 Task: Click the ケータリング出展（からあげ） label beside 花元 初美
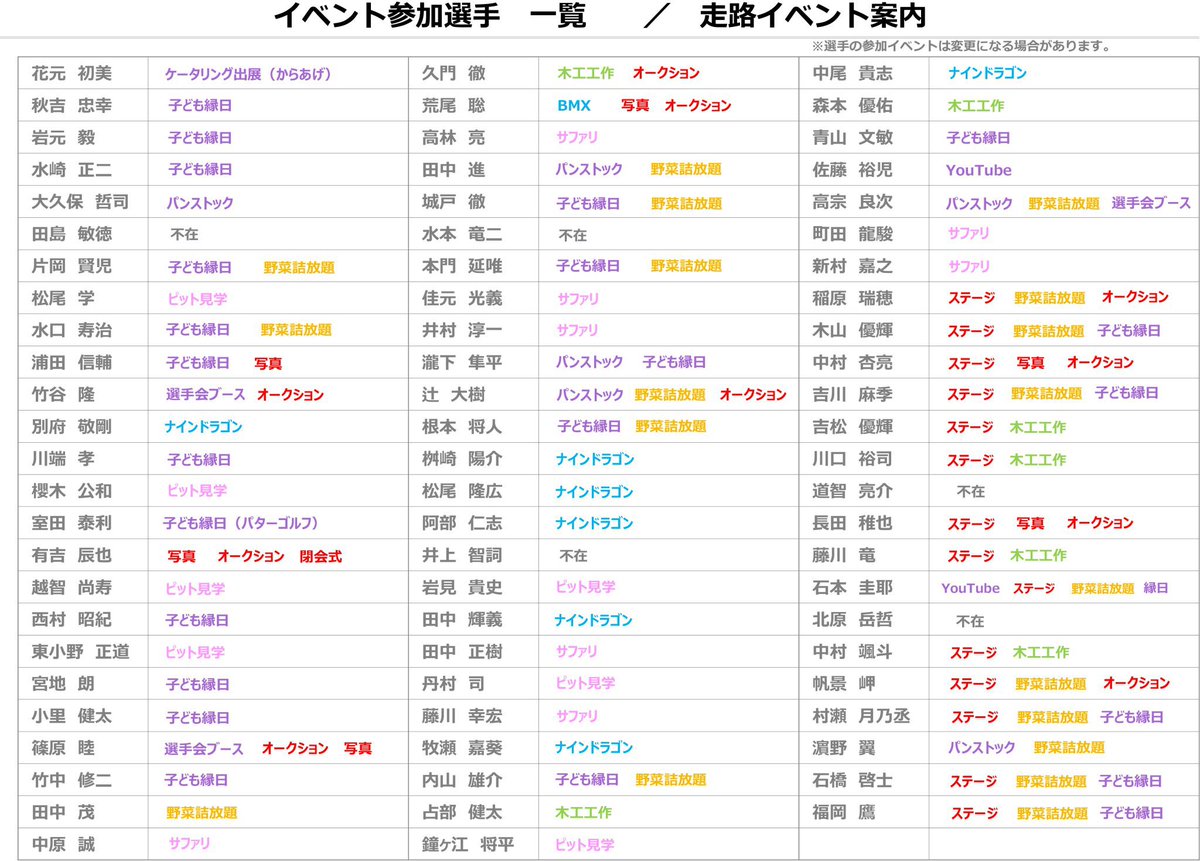(248, 74)
